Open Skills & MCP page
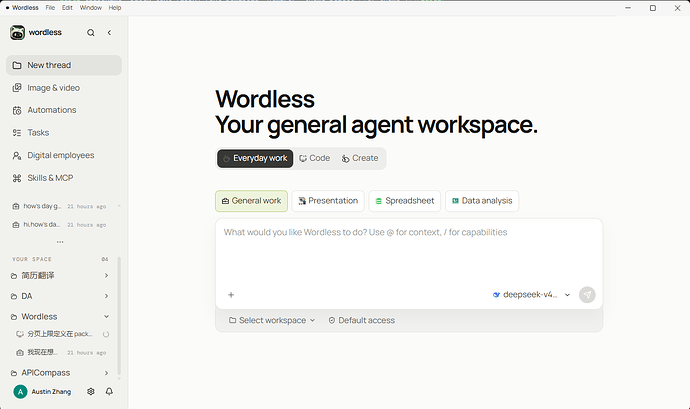This screenshot has width=690, height=409. pos(64,178)
